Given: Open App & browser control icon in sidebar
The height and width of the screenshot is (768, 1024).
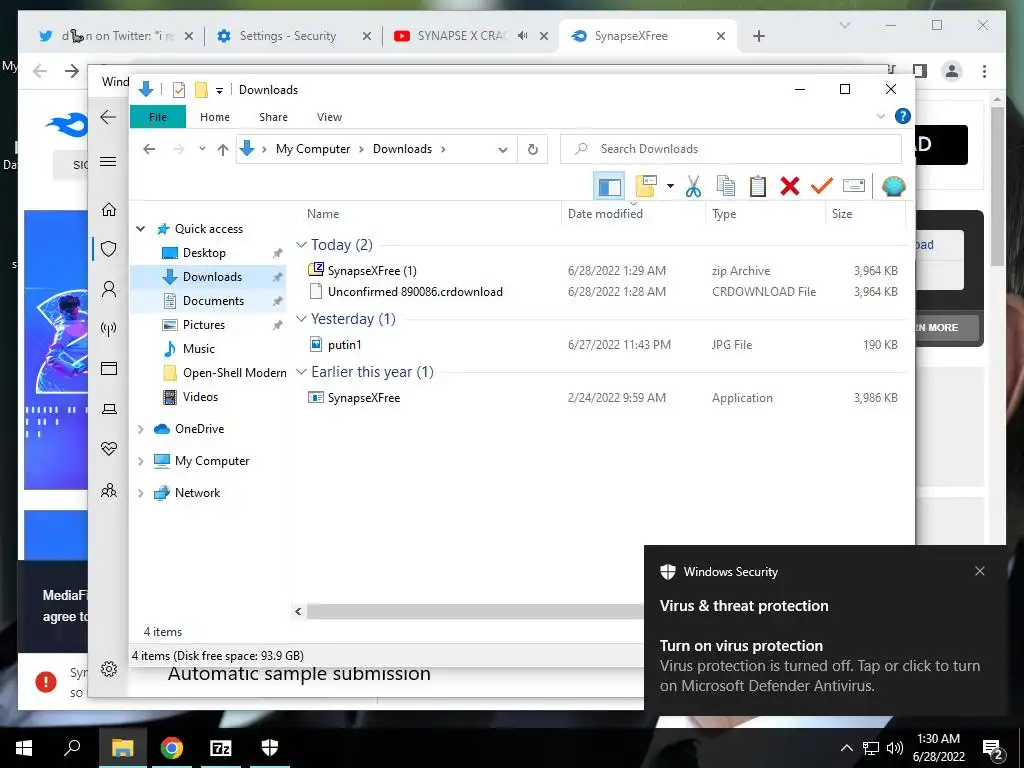Looking at the screenshot, I should pos(108,369).
